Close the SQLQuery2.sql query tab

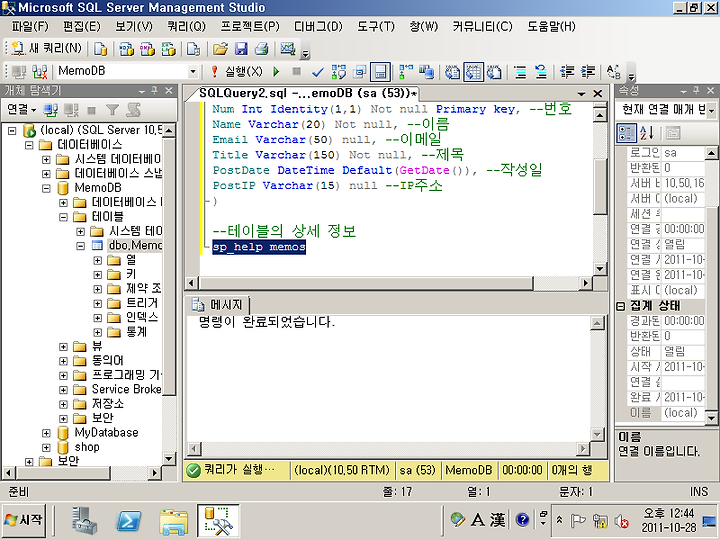pyautogui.click(x=597, y=94)
